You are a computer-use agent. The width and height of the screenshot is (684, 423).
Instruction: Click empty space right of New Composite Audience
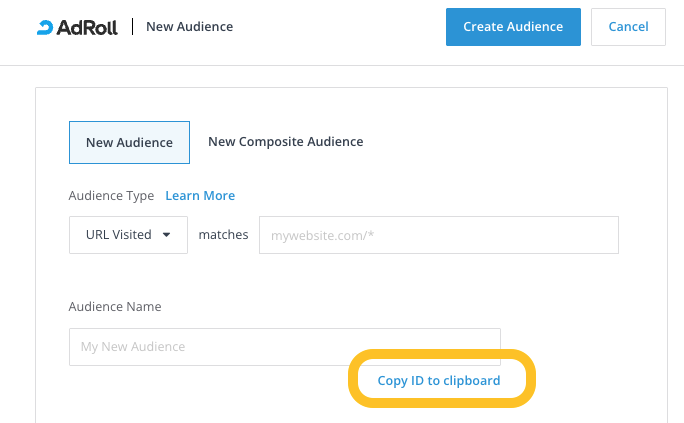500,142
